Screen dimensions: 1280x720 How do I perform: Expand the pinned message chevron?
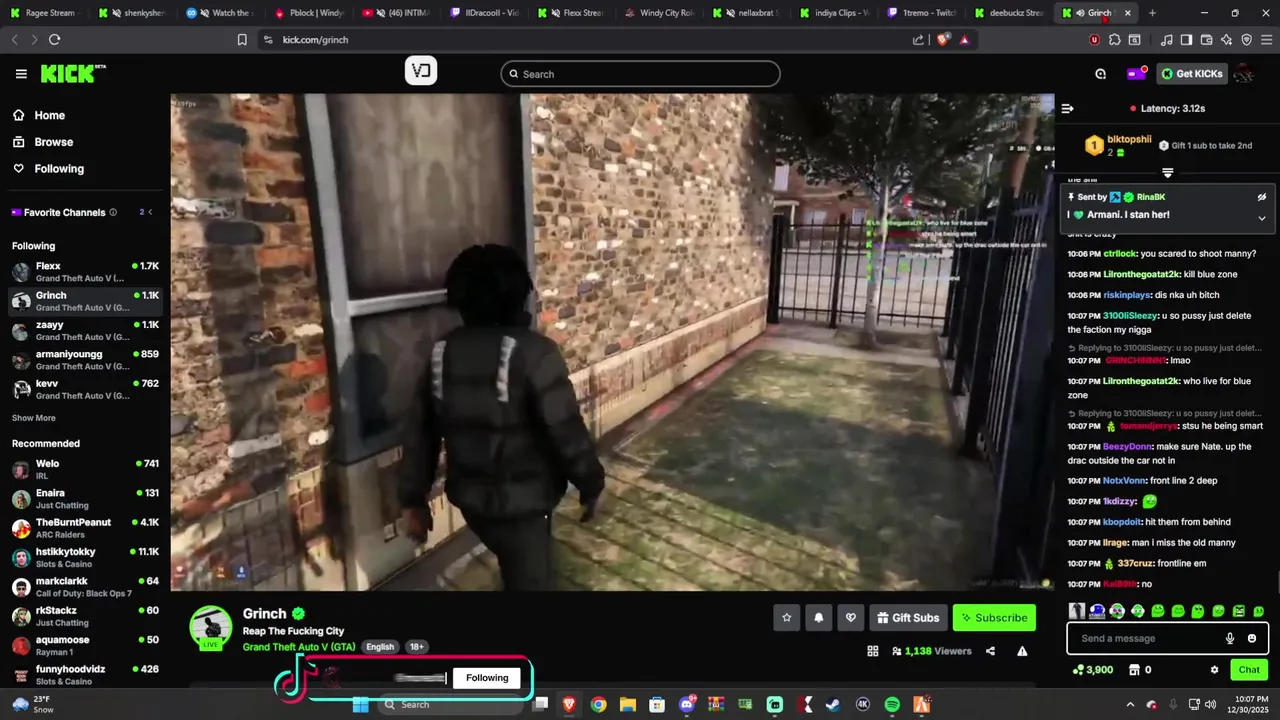(1262, 218)
